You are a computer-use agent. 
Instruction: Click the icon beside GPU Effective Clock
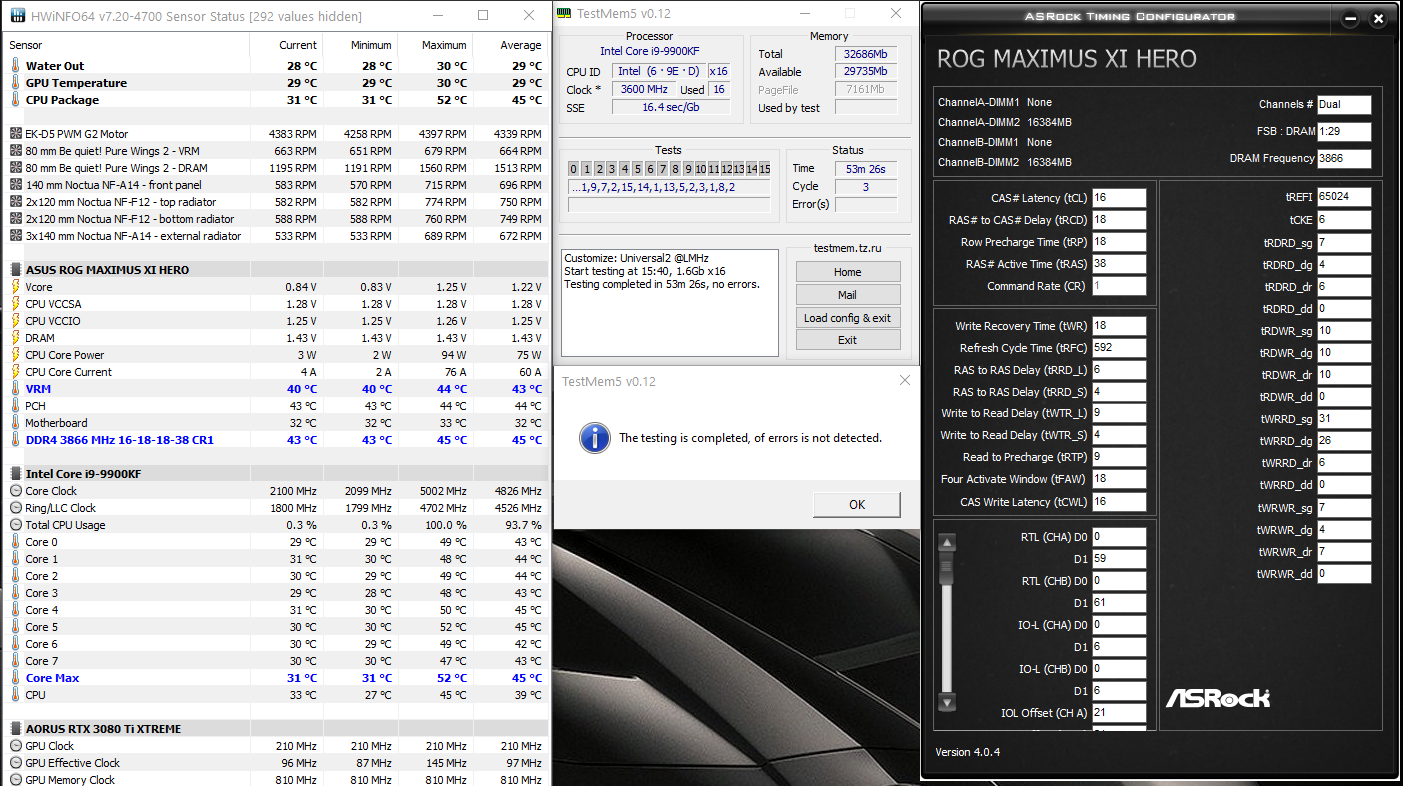click(x=15, y=763)
